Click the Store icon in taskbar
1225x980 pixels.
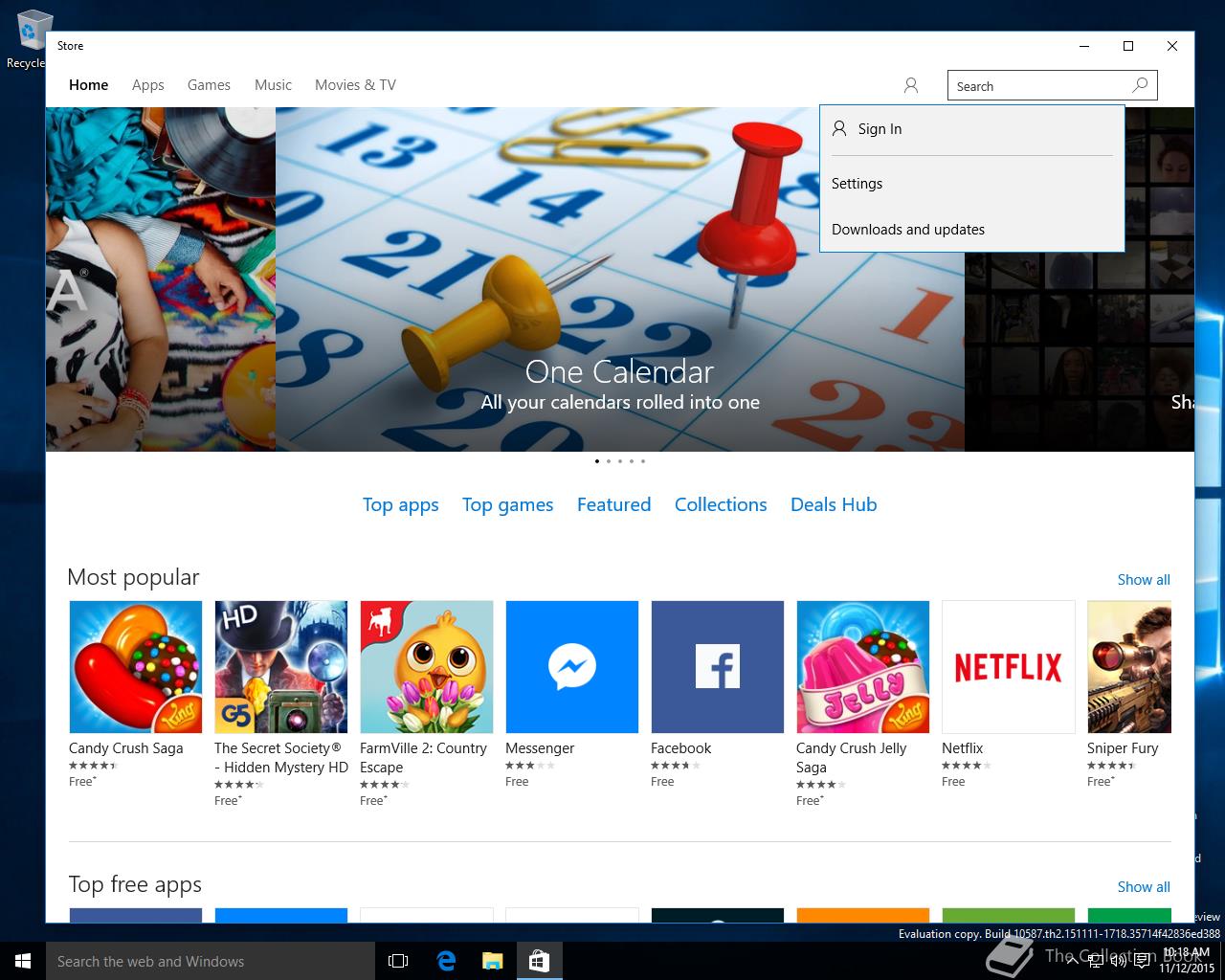click(x=539, y=961)
